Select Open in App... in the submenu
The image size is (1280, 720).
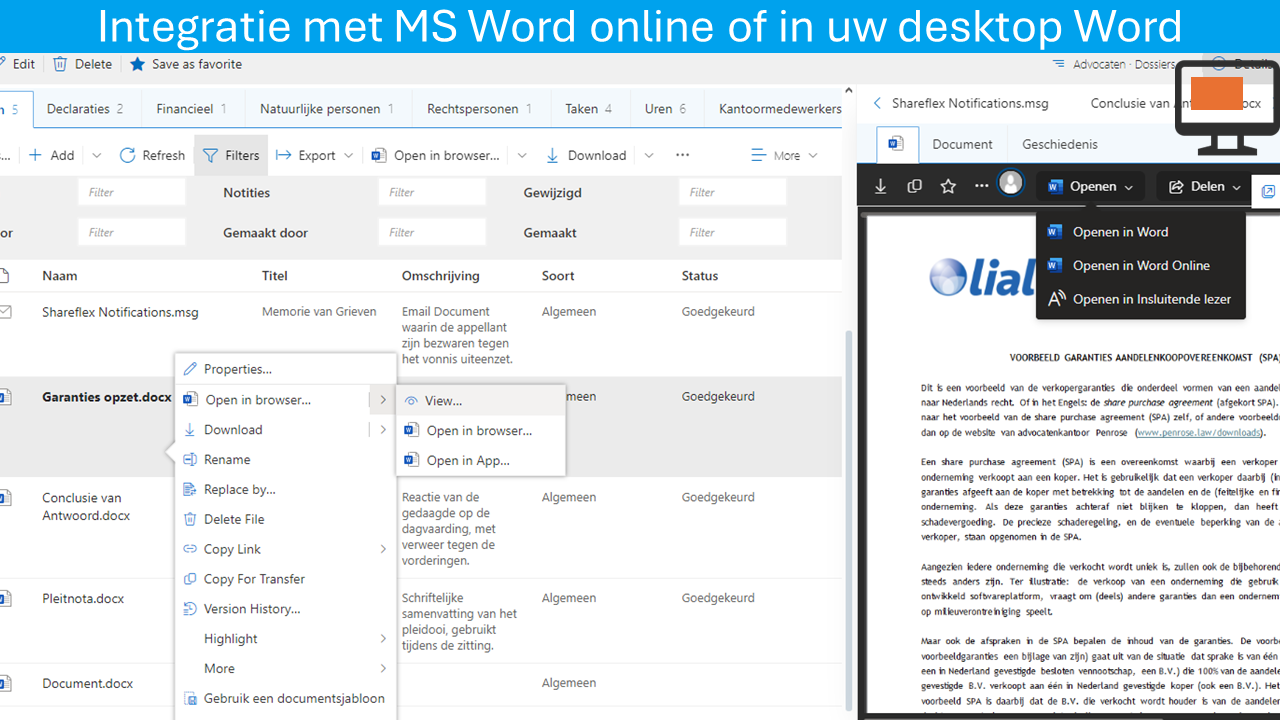[481, 460]
